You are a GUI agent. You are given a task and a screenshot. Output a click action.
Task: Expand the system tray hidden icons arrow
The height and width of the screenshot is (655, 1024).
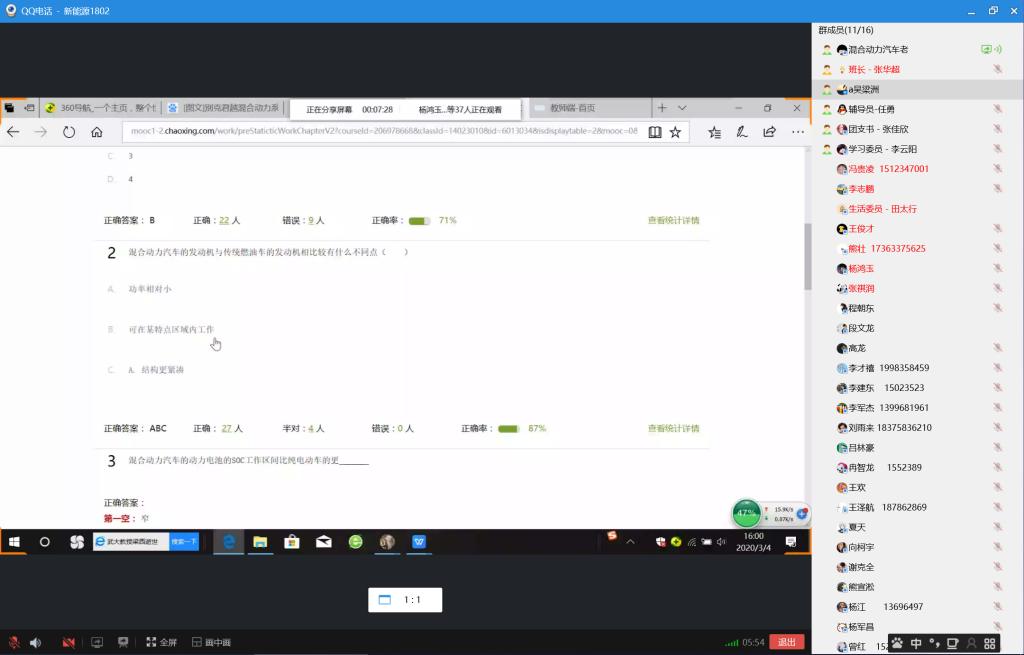[630, 542]
